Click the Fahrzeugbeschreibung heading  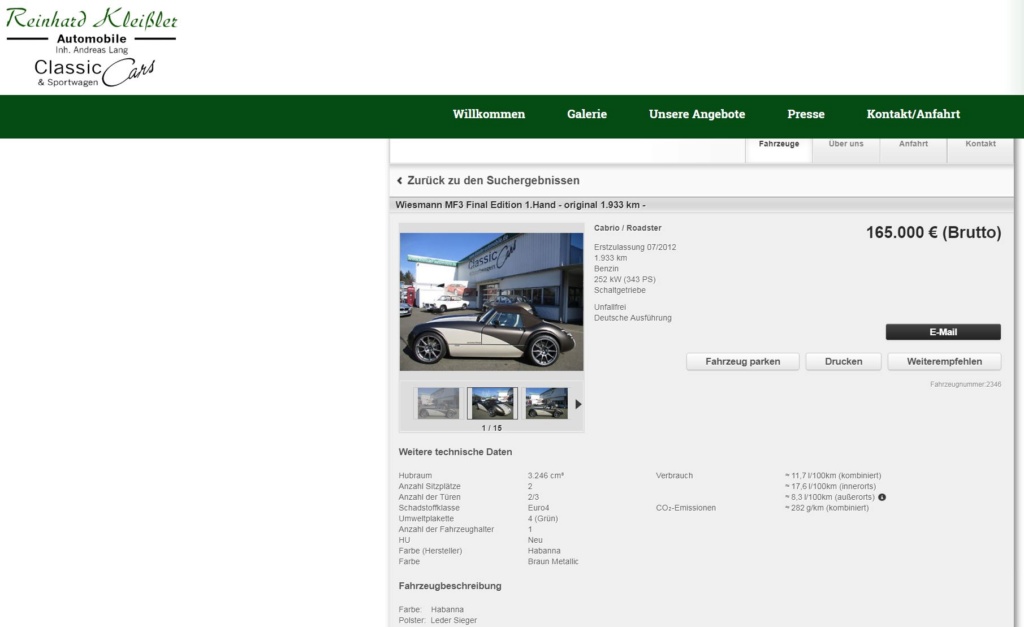point(450,586)
